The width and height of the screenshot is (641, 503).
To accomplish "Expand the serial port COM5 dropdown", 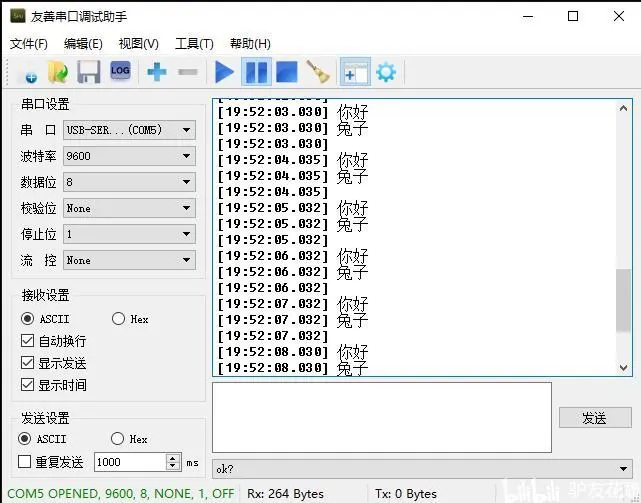I will (x=129, y=130).
